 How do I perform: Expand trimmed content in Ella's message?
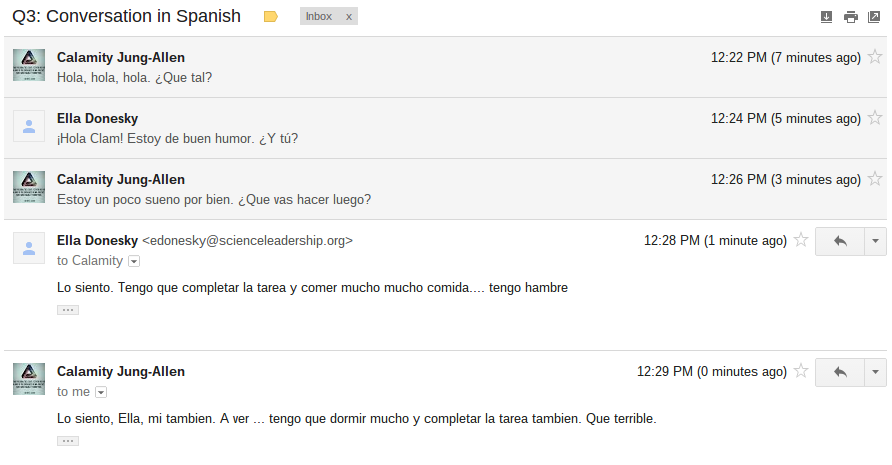coord(68,310)
